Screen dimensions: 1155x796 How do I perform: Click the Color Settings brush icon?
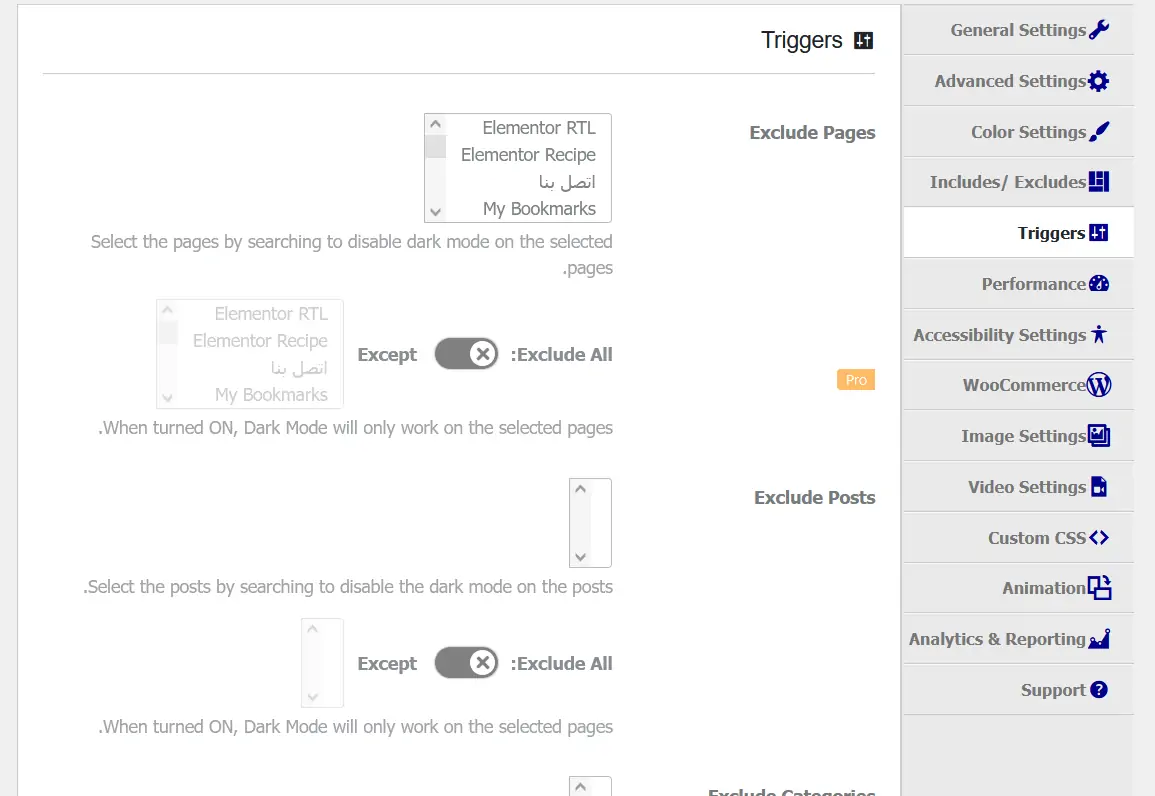point(1099,132)
